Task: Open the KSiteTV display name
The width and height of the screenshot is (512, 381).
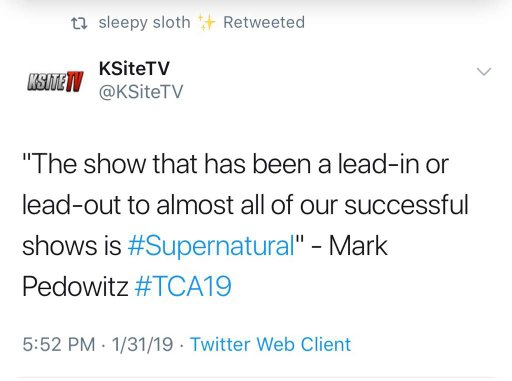Action: coord(134,68)
